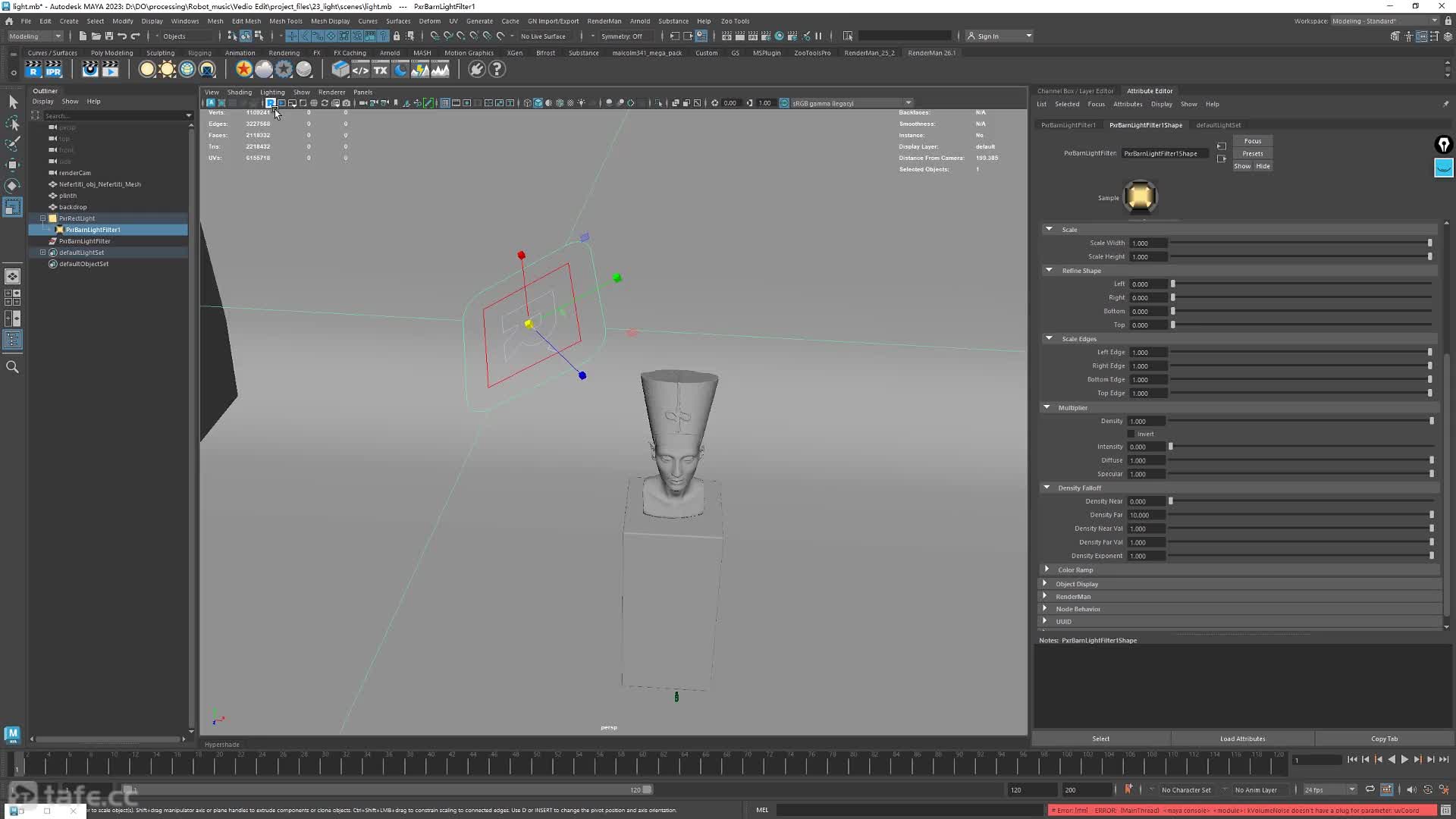
Task: Click the lock selection padlock icon
Action: 397,36
